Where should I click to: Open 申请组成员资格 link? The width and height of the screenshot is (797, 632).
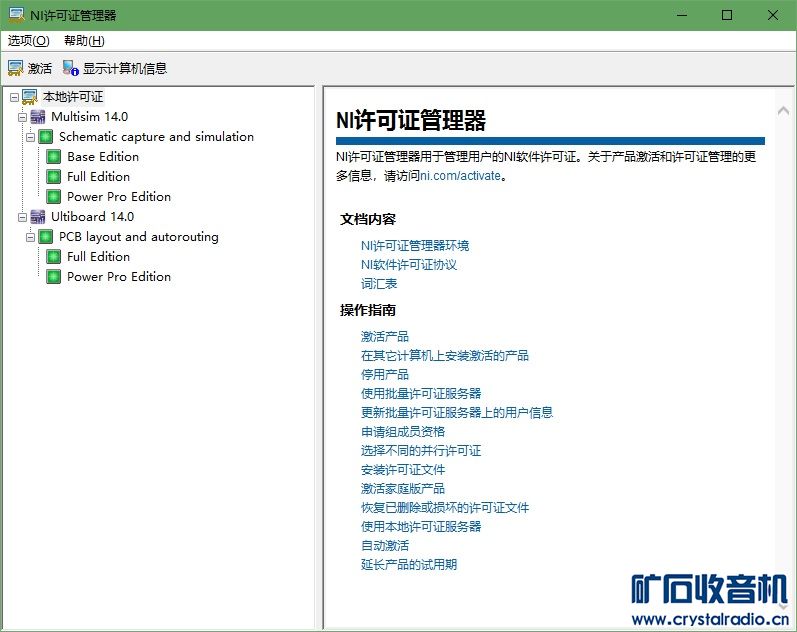coord(403,432)
